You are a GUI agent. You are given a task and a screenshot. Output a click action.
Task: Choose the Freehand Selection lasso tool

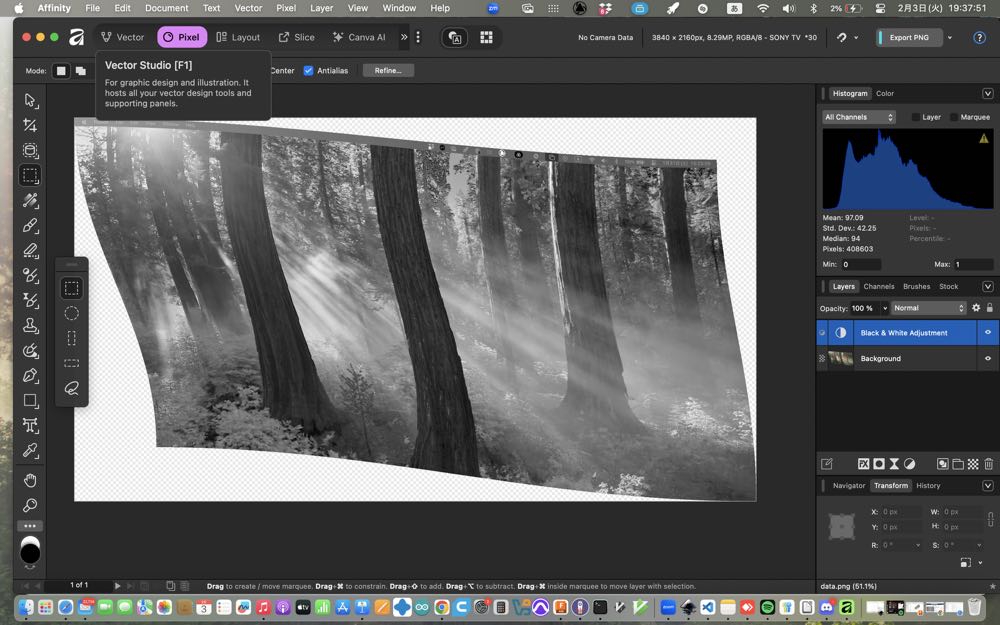pyautogui.click(x=71, y=388)
